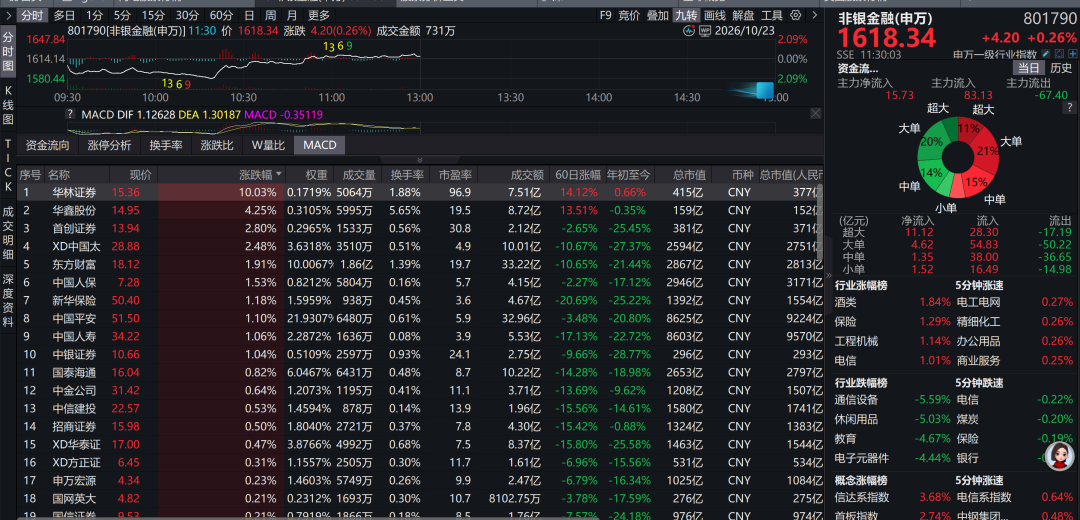1080x520 pixels.
Task: Switch to the 多日 timeframe
Action: pos(65,15)
